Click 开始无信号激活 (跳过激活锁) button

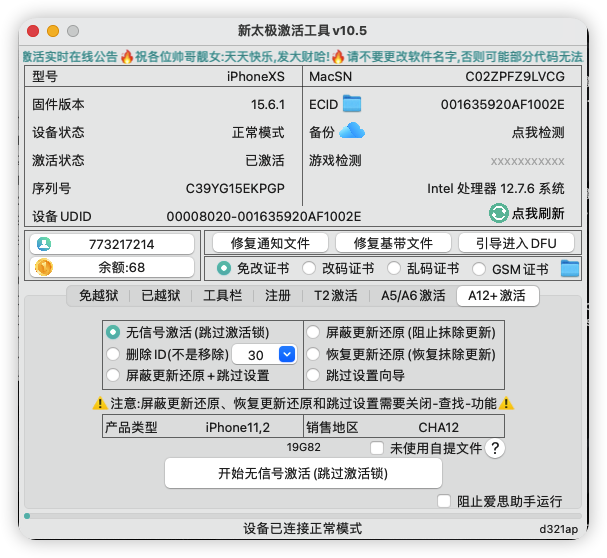303,473
